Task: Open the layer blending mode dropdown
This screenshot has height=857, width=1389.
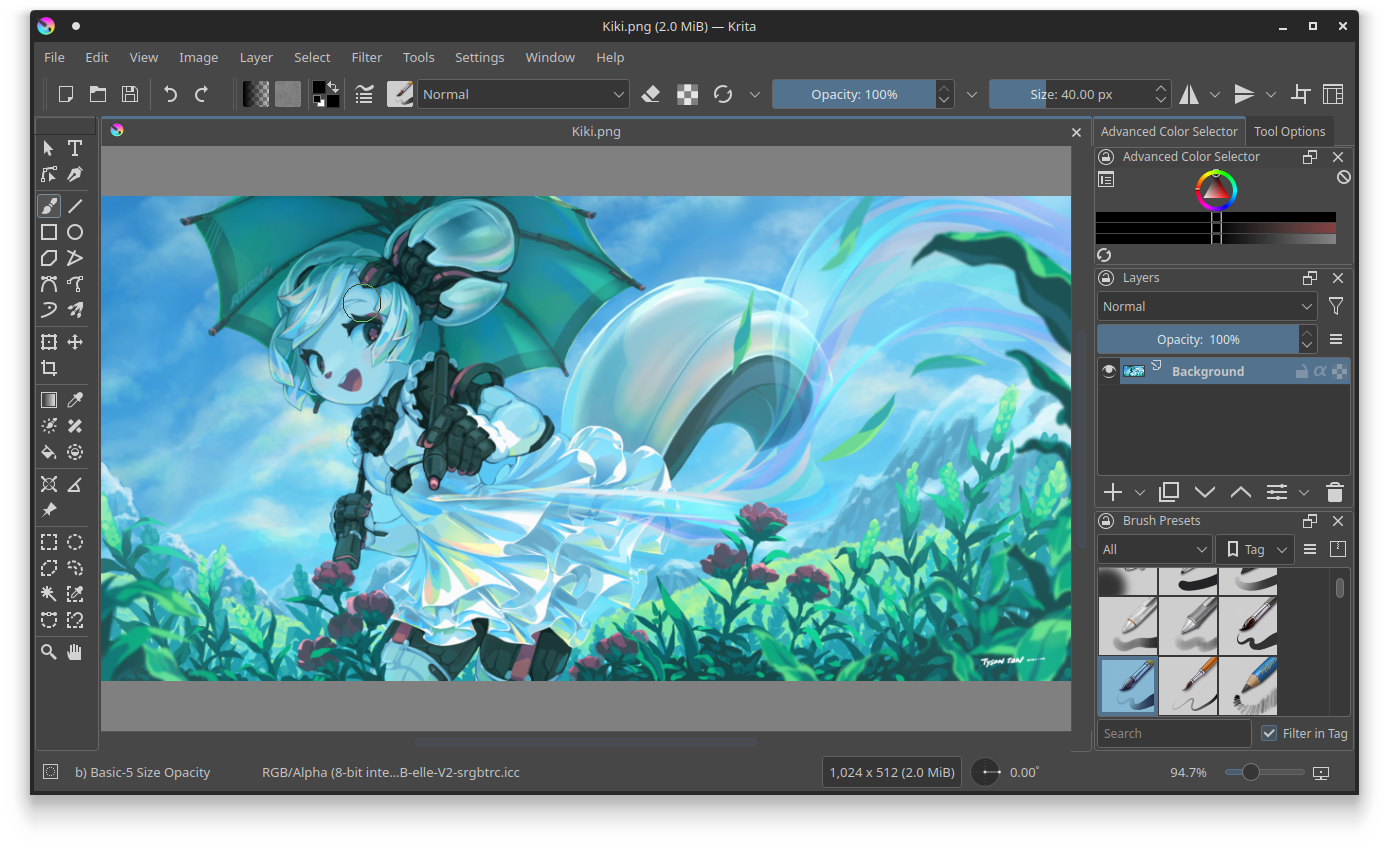Action: click(1207, 307)
